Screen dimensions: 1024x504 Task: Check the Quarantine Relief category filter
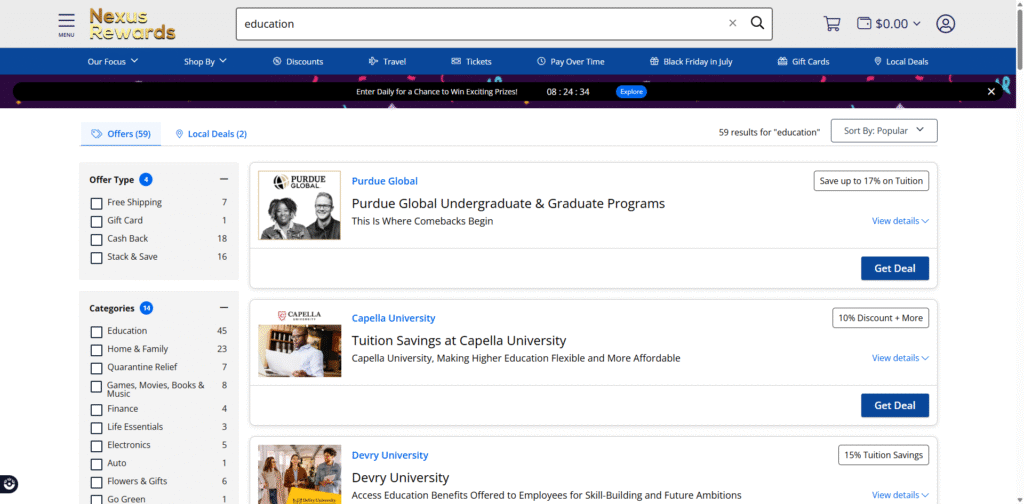click(x=96, y=368)
